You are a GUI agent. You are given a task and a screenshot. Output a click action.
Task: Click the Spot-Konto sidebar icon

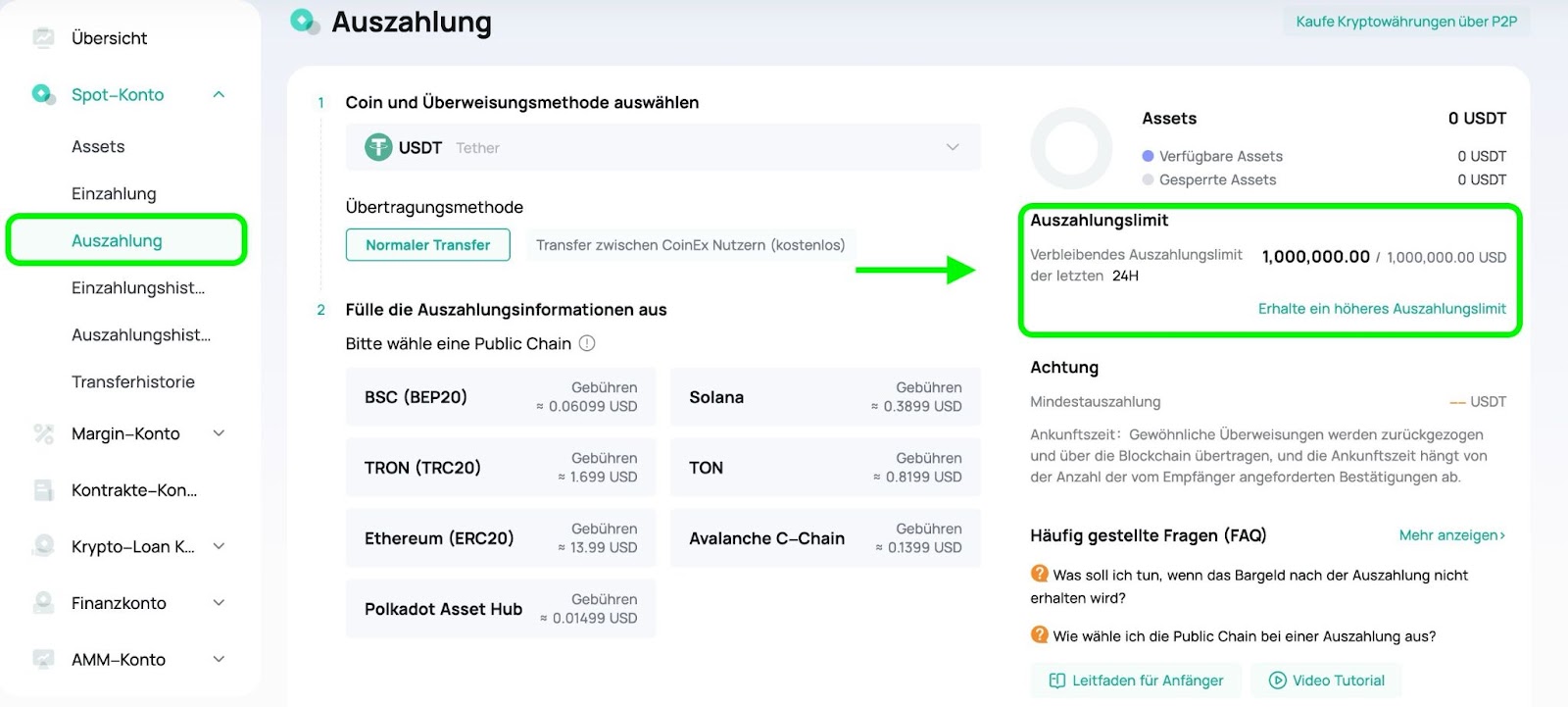pyautogui.click(x=43, y=95)
